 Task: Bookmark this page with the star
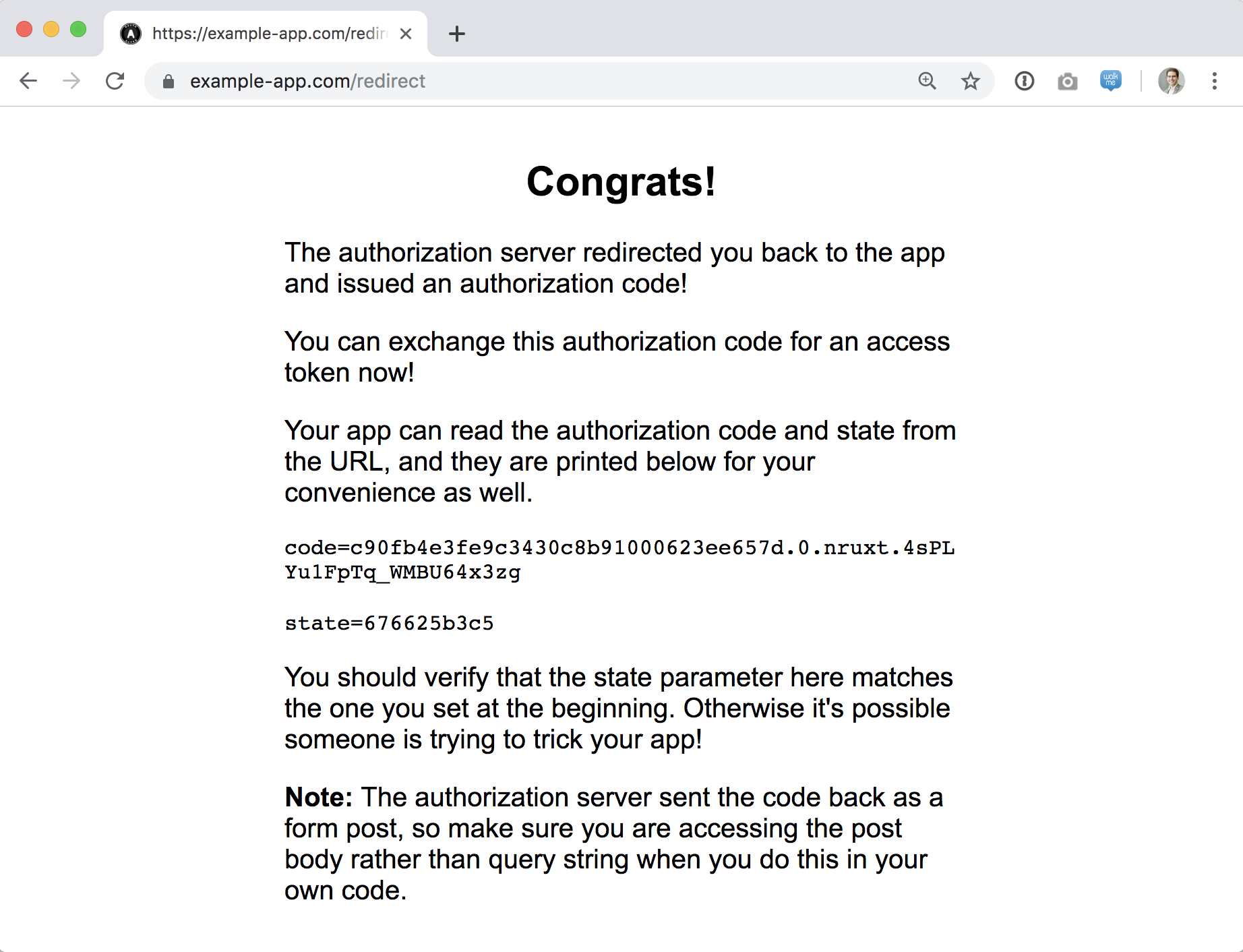click(x=971, y=82)
